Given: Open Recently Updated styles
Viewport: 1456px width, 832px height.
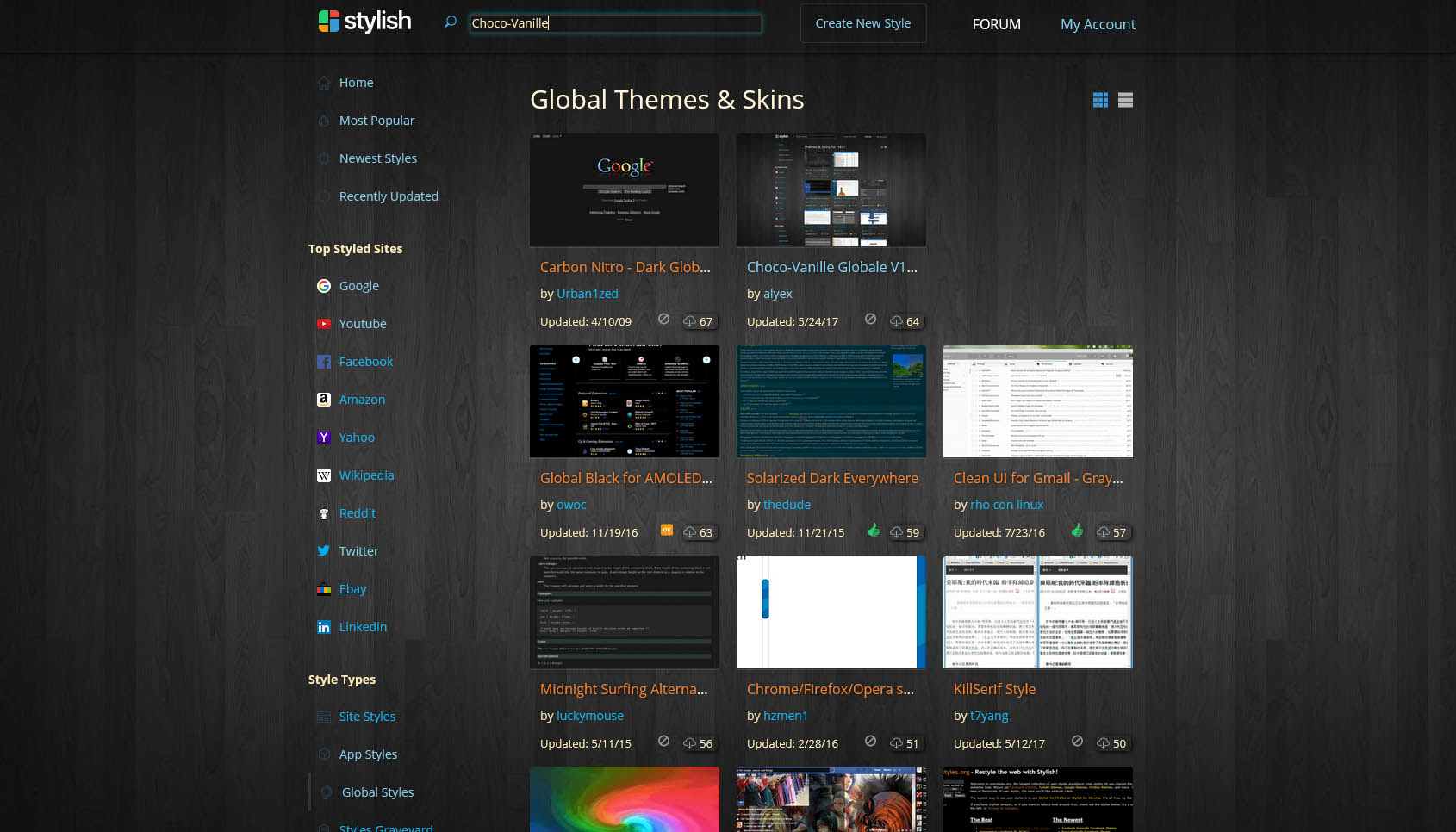Looking at the screenshot, I should coord(389,196).
